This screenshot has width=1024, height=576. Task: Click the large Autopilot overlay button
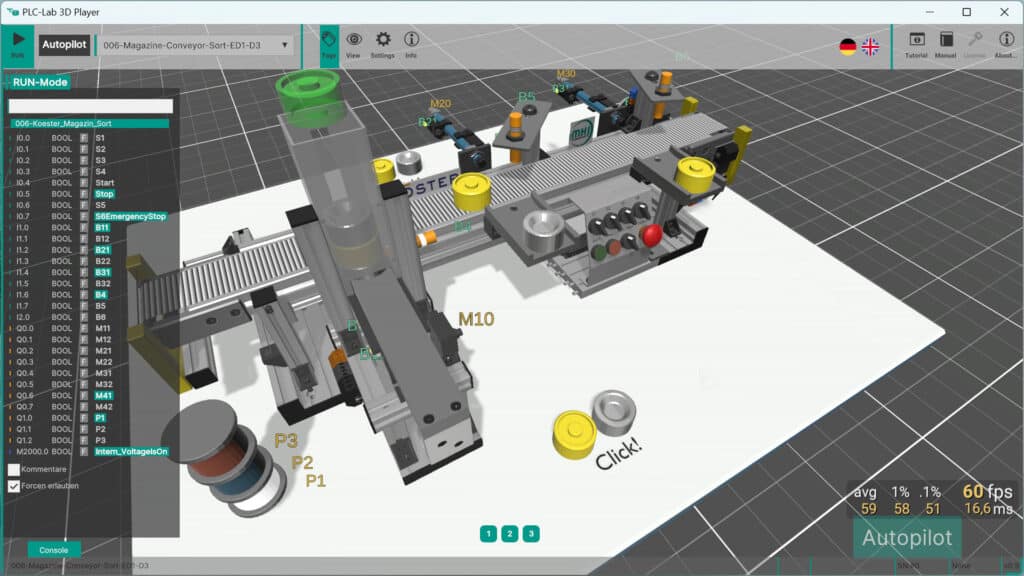[907, 538]
